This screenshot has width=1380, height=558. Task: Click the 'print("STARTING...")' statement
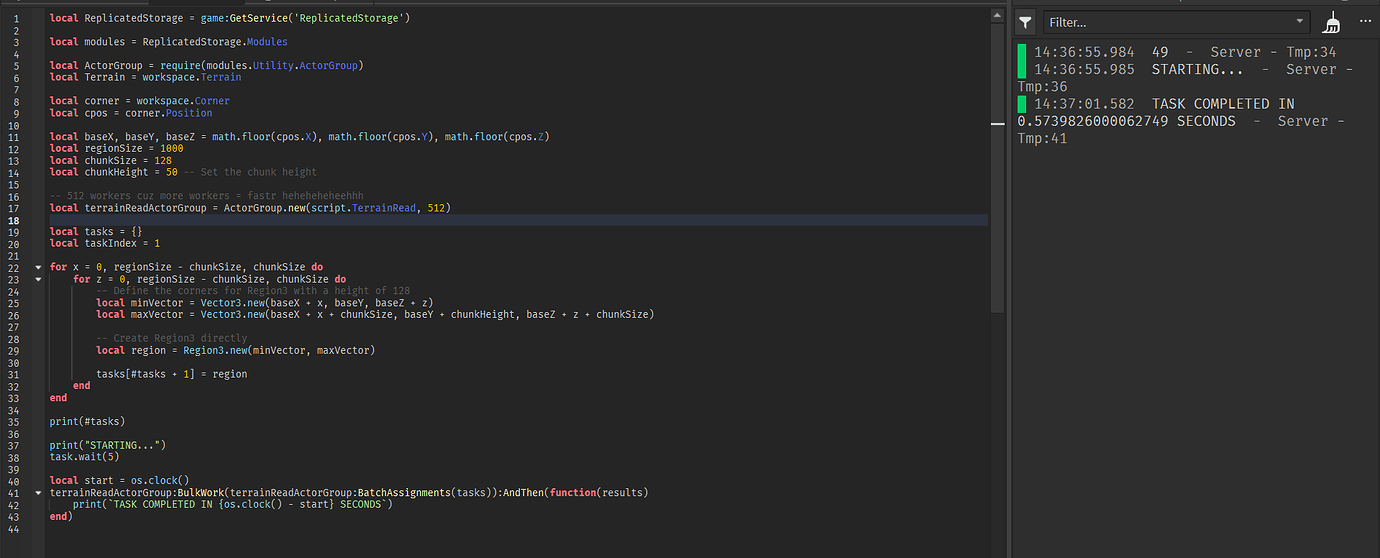point(108,445)
